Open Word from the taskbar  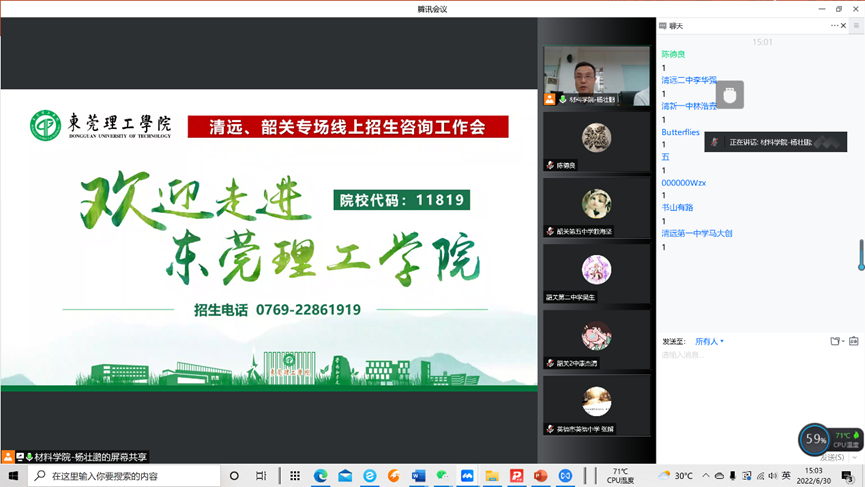pyautogui.click(x=418, y=476)
